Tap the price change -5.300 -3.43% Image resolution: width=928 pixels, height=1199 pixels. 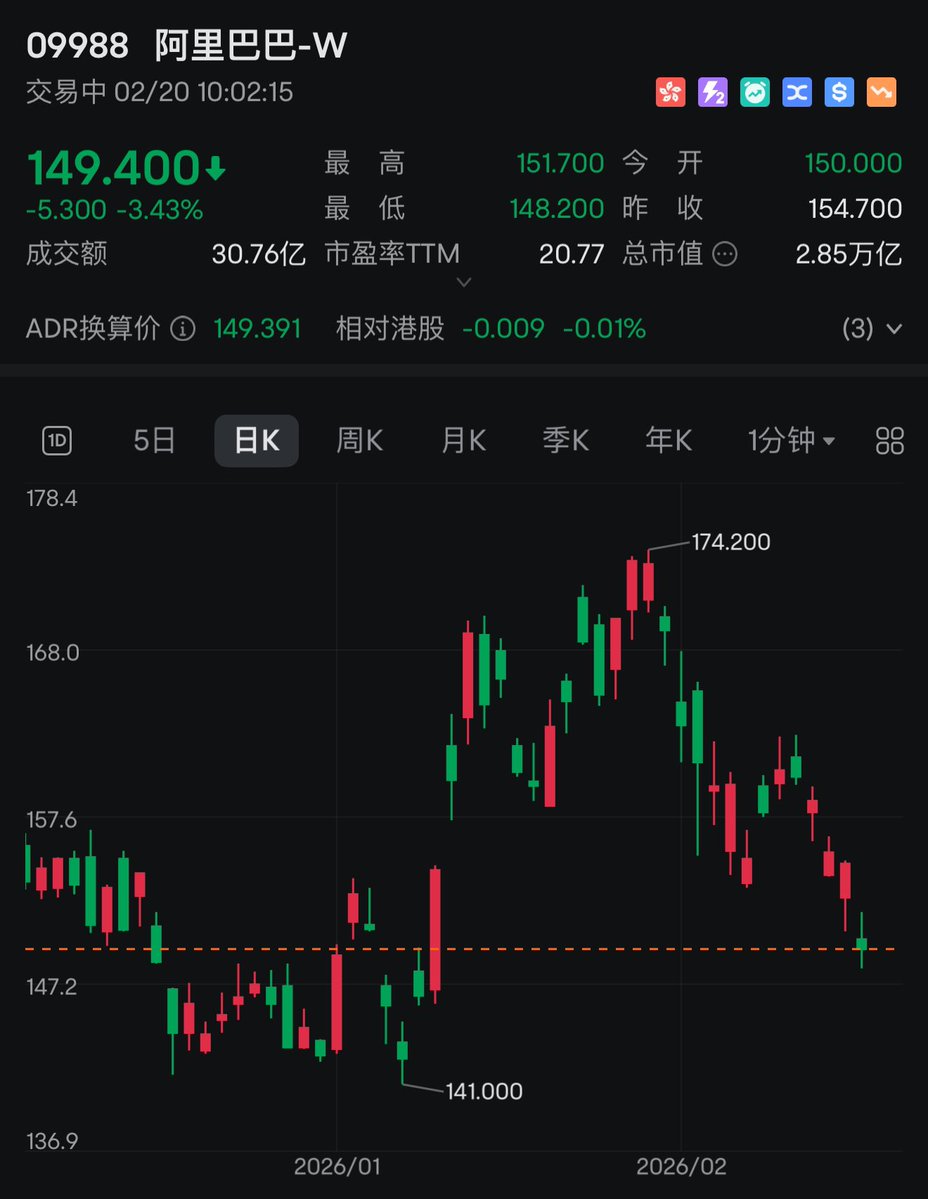click(115, 210)
